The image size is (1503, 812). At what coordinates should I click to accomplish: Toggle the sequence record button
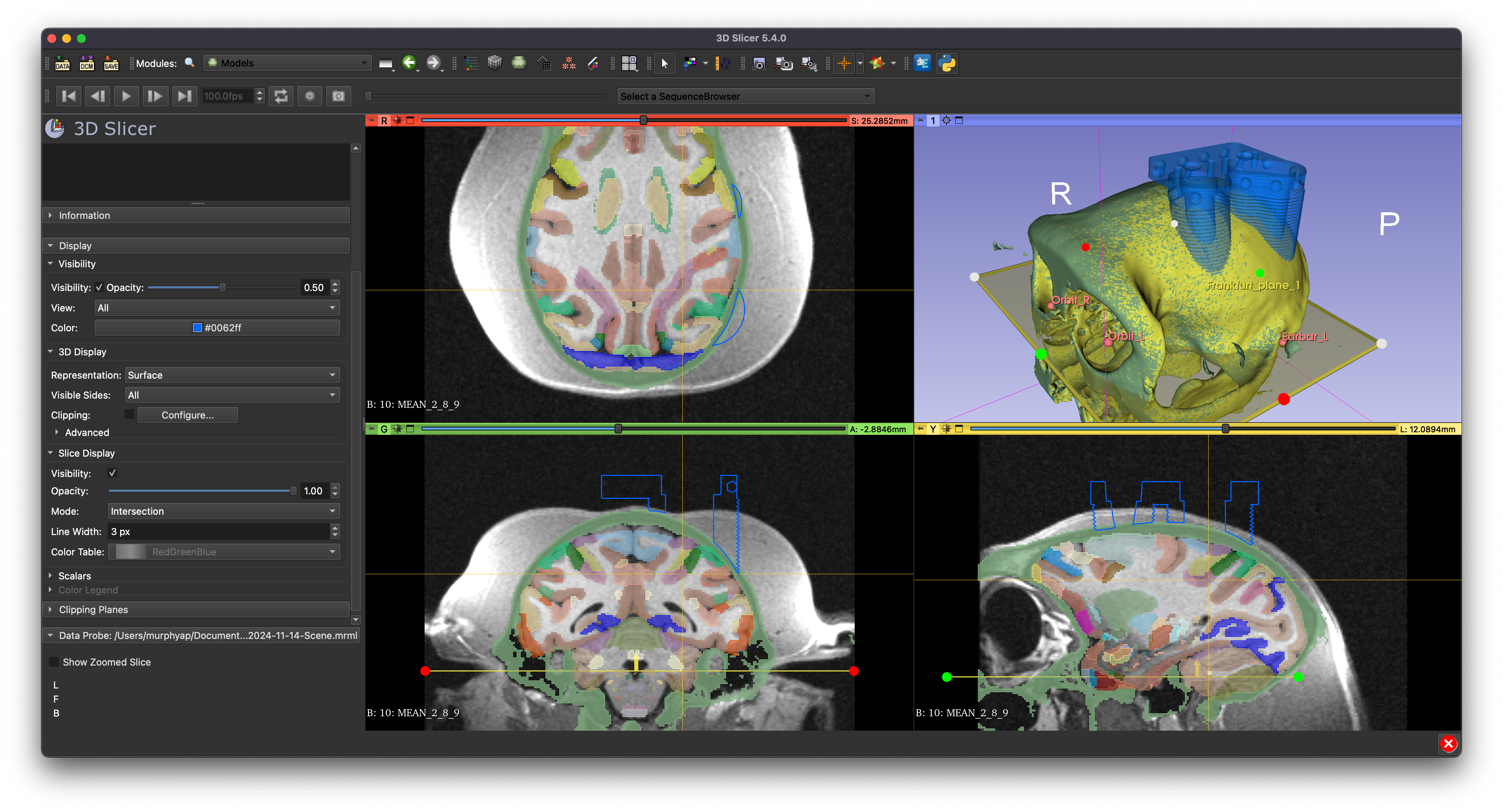coord(310,96)
